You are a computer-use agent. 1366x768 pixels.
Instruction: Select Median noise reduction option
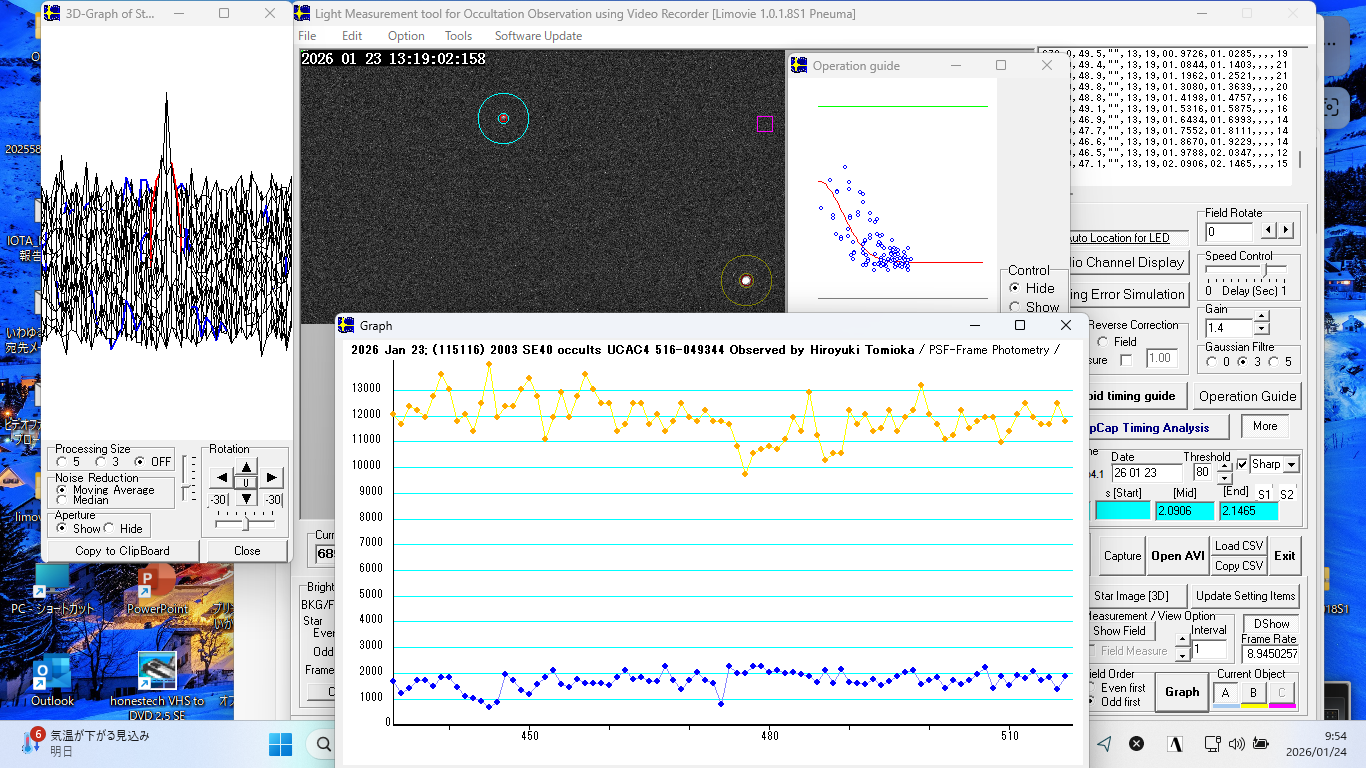pyautogui.click(x=63, y=500)
